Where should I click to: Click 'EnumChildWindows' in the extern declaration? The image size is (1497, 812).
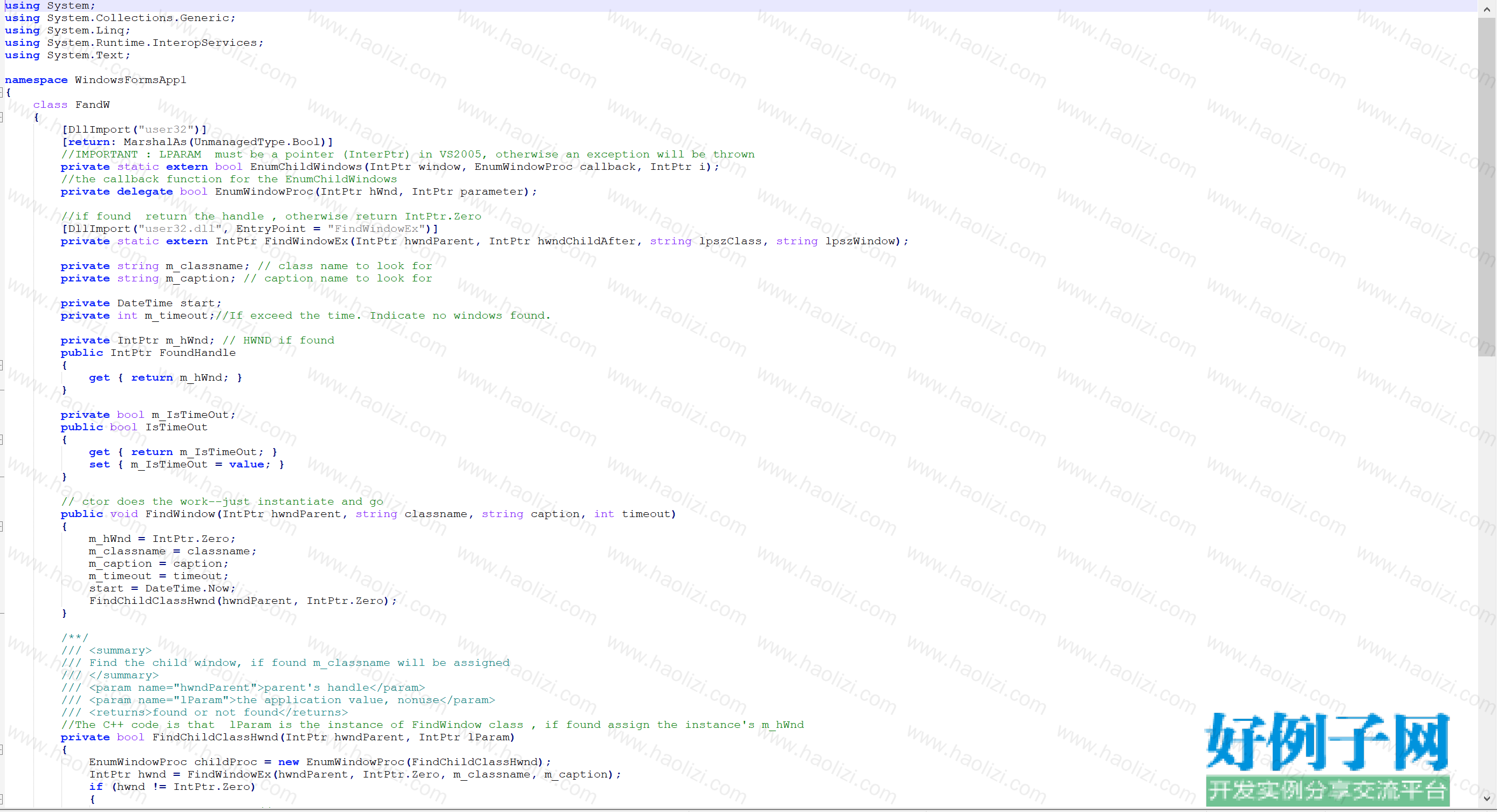(306, 167)
